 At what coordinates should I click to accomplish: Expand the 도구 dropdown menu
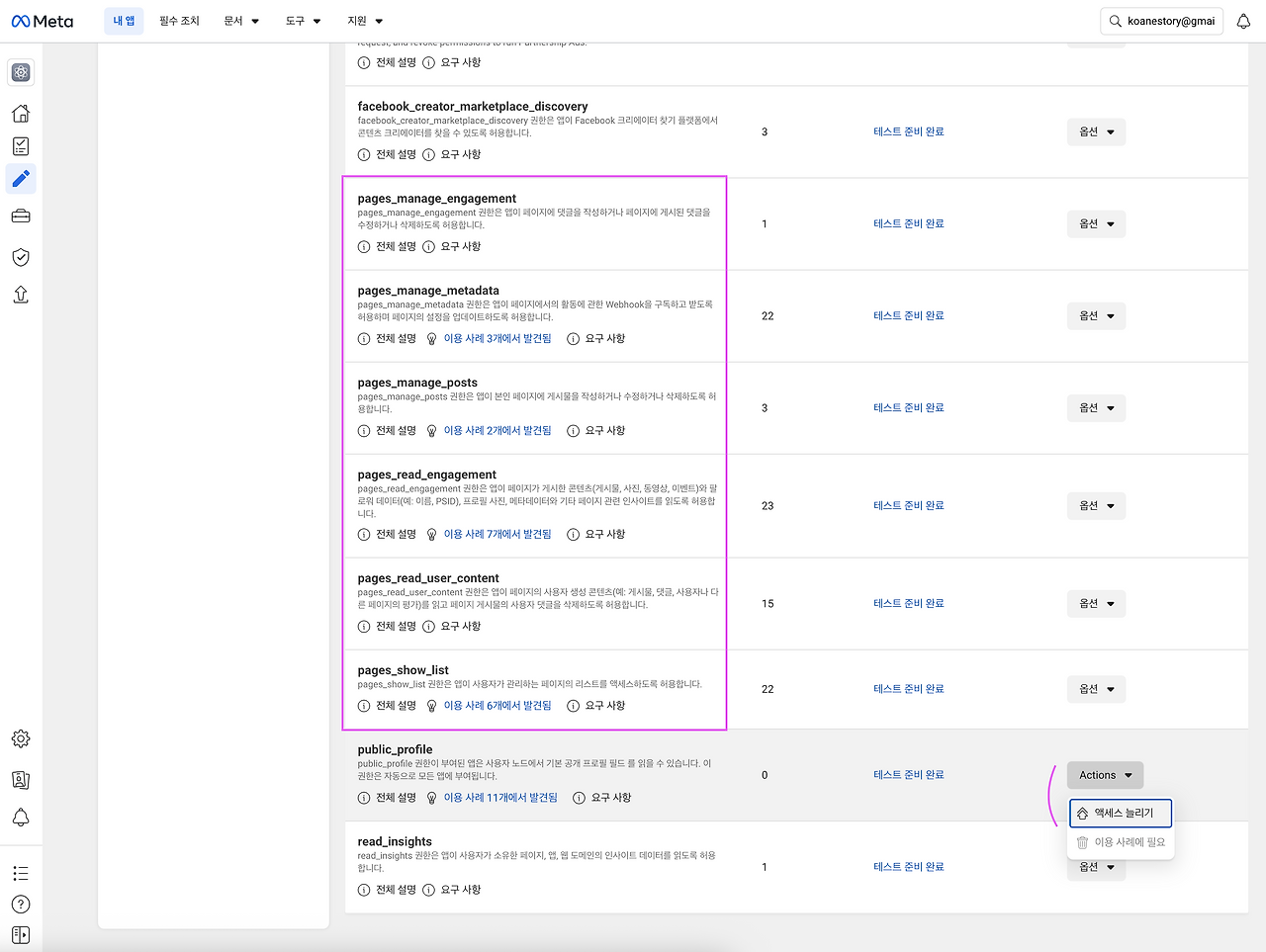click(x=304, y=21)
